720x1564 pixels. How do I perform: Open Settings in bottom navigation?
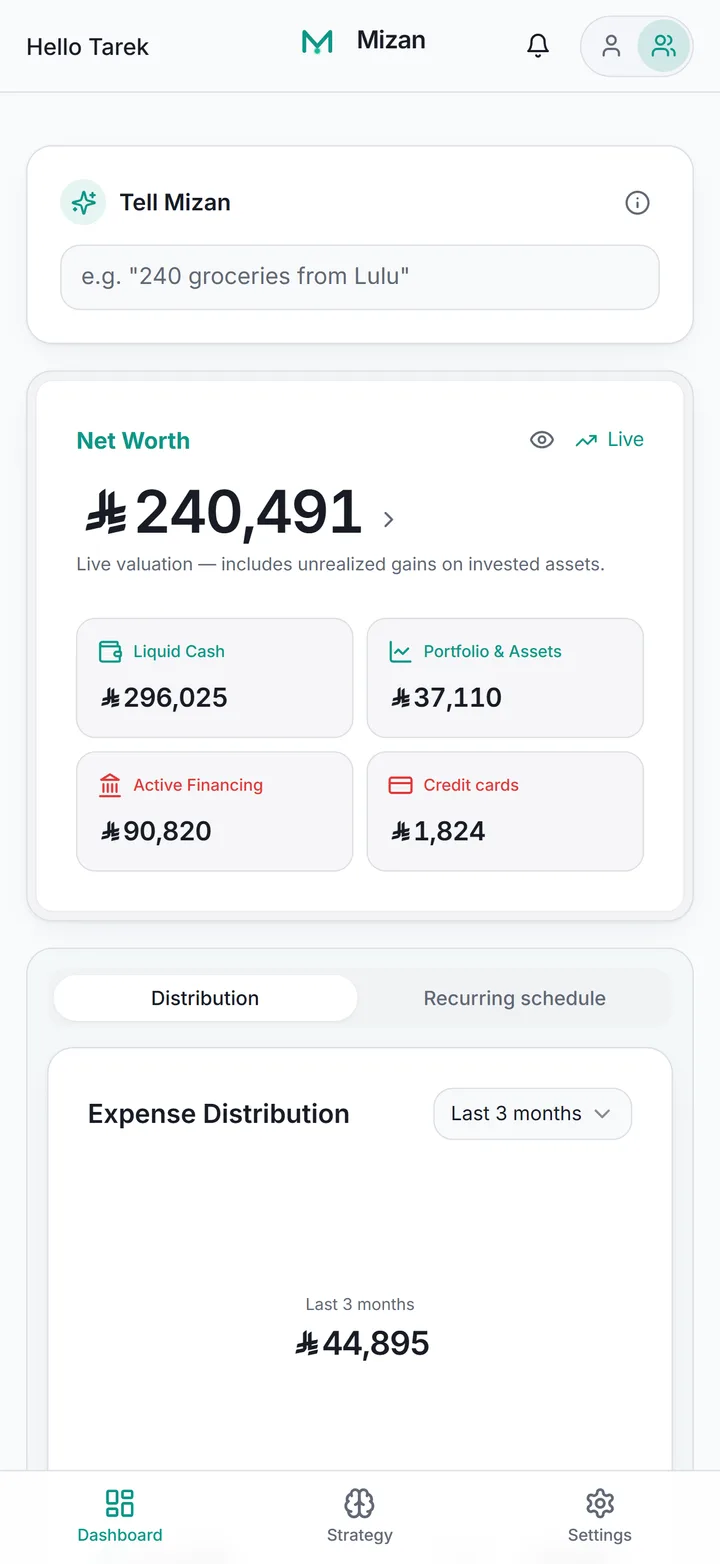[x=600, y=1517]
